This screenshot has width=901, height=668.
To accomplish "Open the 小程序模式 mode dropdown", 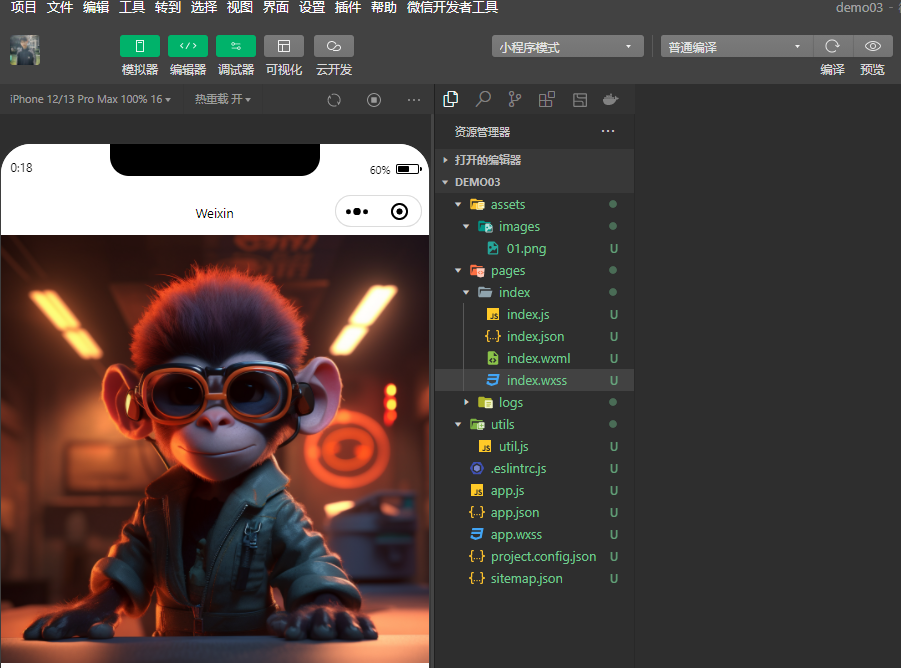I will tap(568, 47).
